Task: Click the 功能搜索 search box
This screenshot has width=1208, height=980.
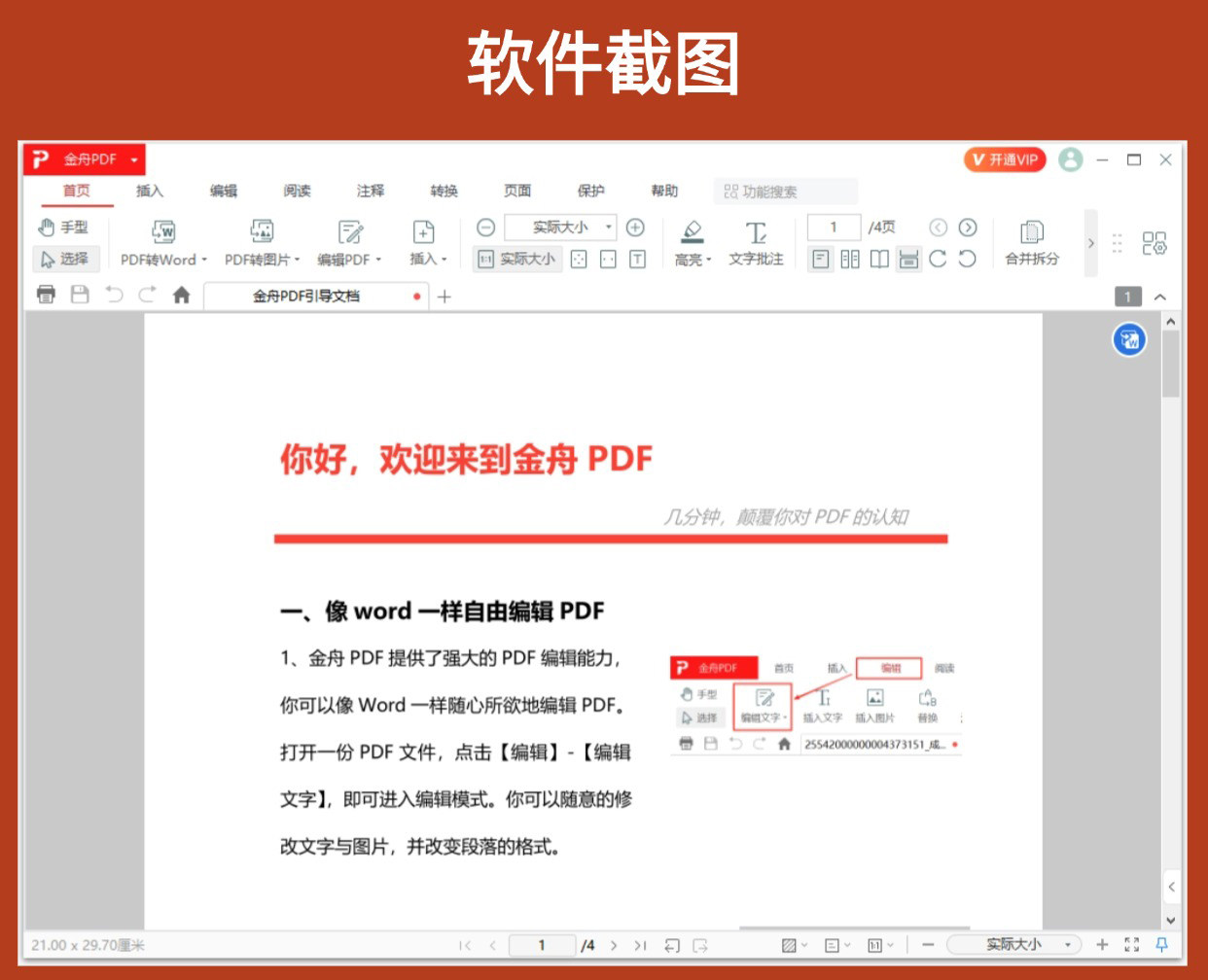Action: coord(786,192)
